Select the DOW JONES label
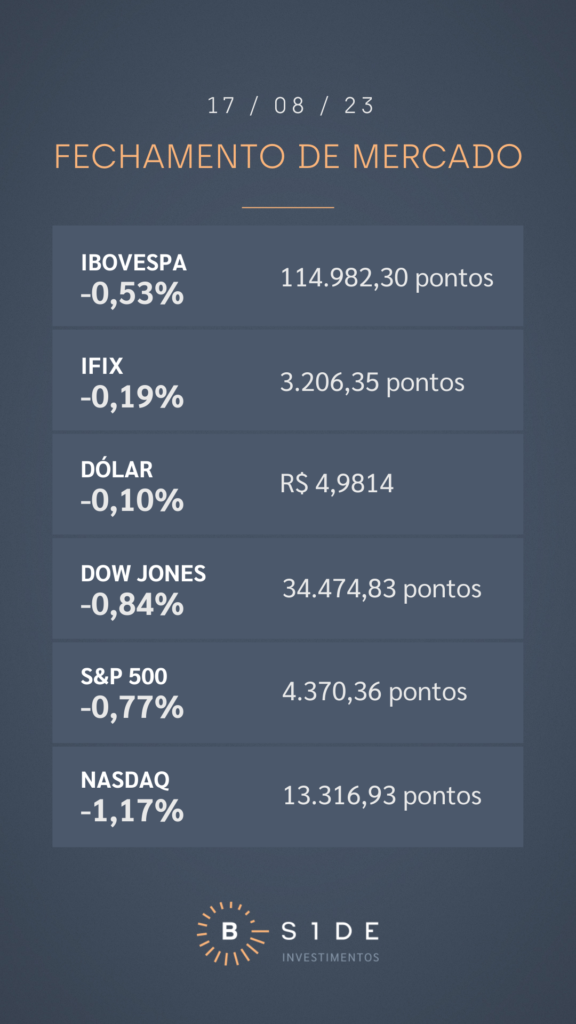 [144, 573]
